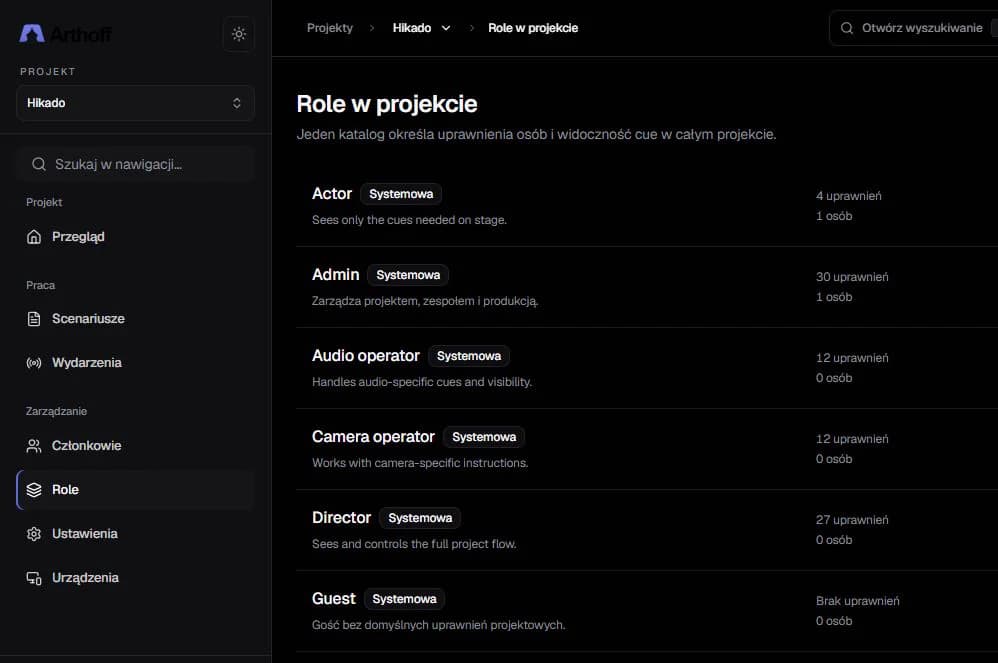
Task: Go to Scenariusze in the sidebar
Action: [x=136, y=319]
